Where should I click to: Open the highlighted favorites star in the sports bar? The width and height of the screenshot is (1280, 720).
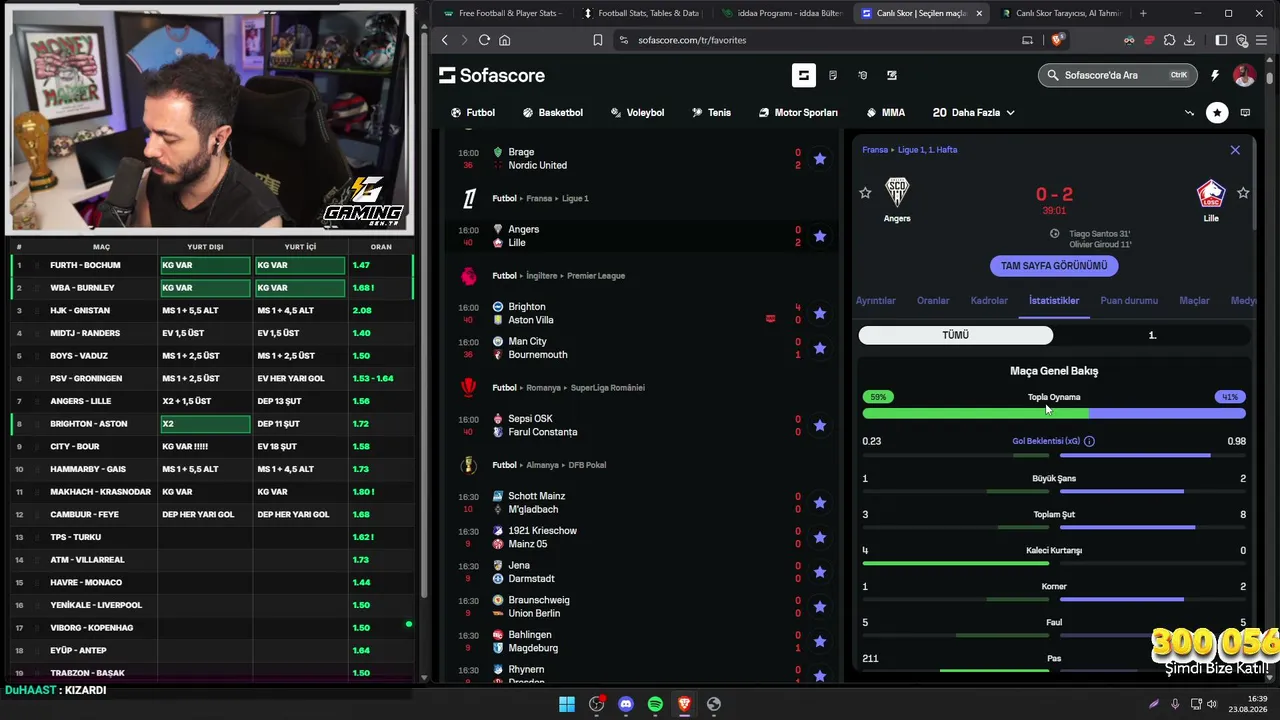pos(1217,113)
